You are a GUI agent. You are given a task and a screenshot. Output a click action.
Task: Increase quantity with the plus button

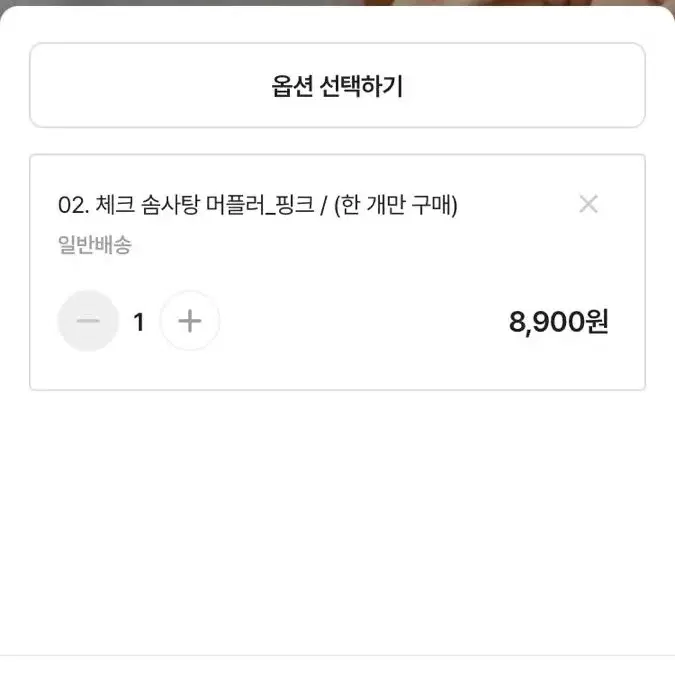[x=190, y=321]
